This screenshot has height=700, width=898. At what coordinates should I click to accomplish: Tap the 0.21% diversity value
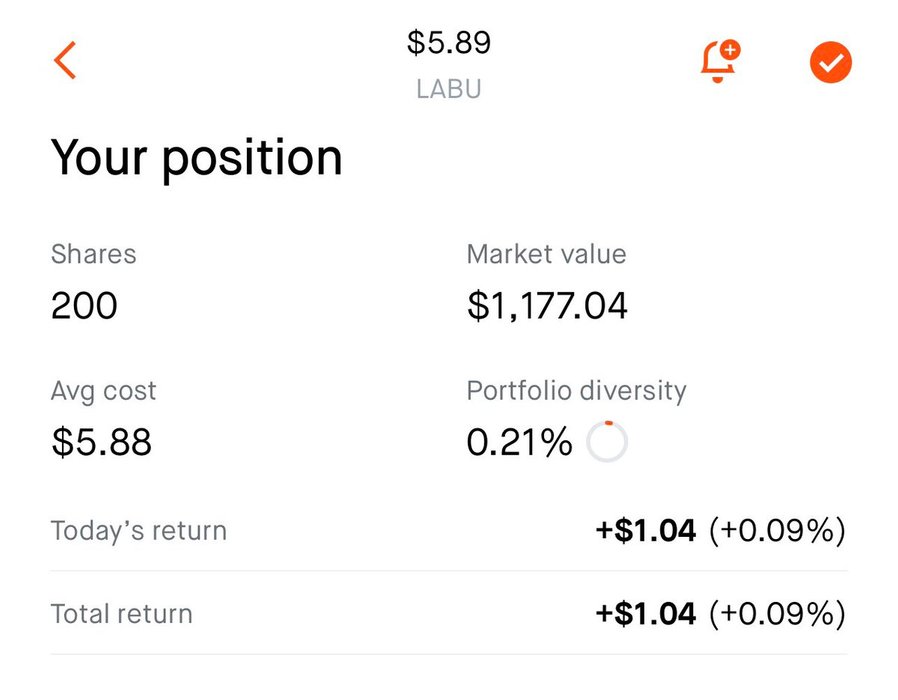click(519, 442)
